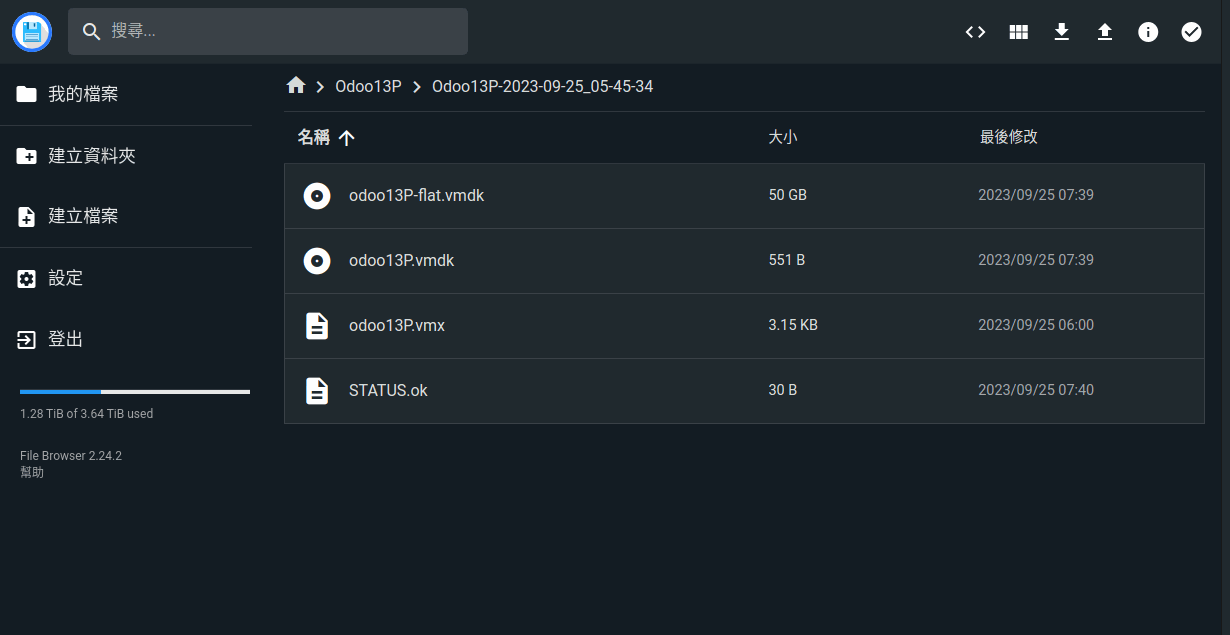The image size is (1230, 635).
Task: Show file info via info icon
Action: coord(1148,32)
